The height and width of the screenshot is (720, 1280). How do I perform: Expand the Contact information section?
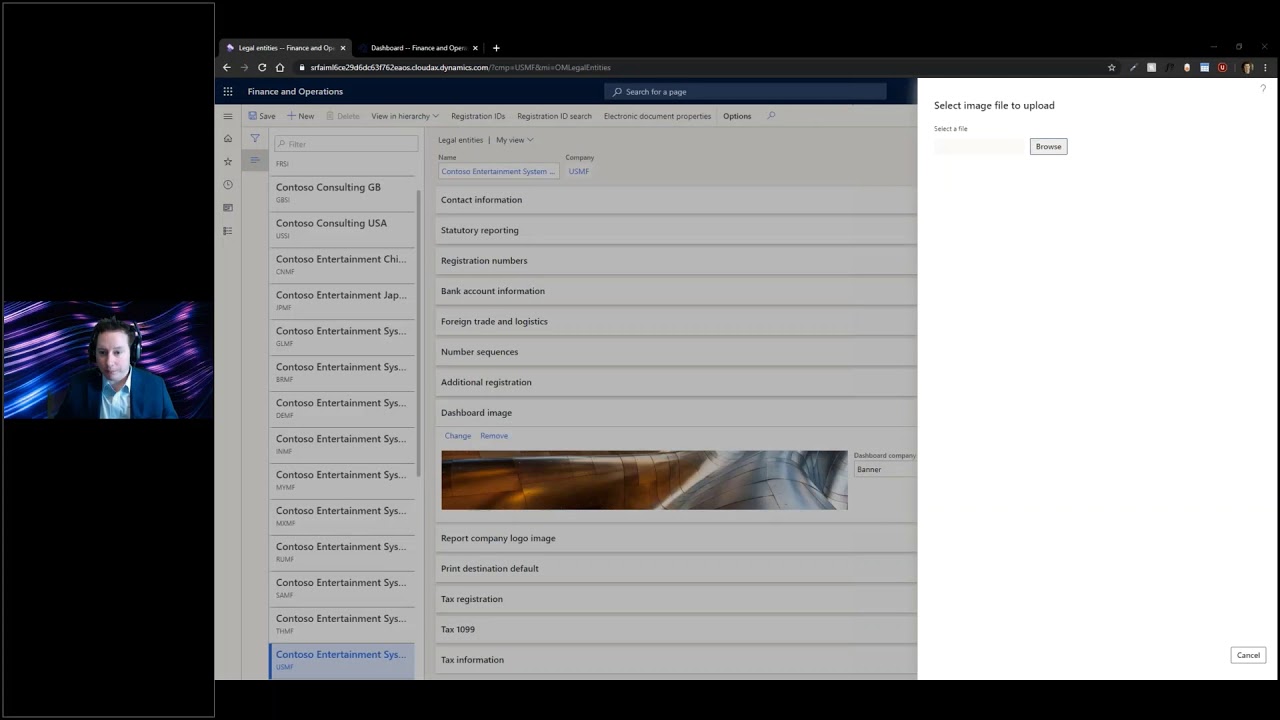677,200
